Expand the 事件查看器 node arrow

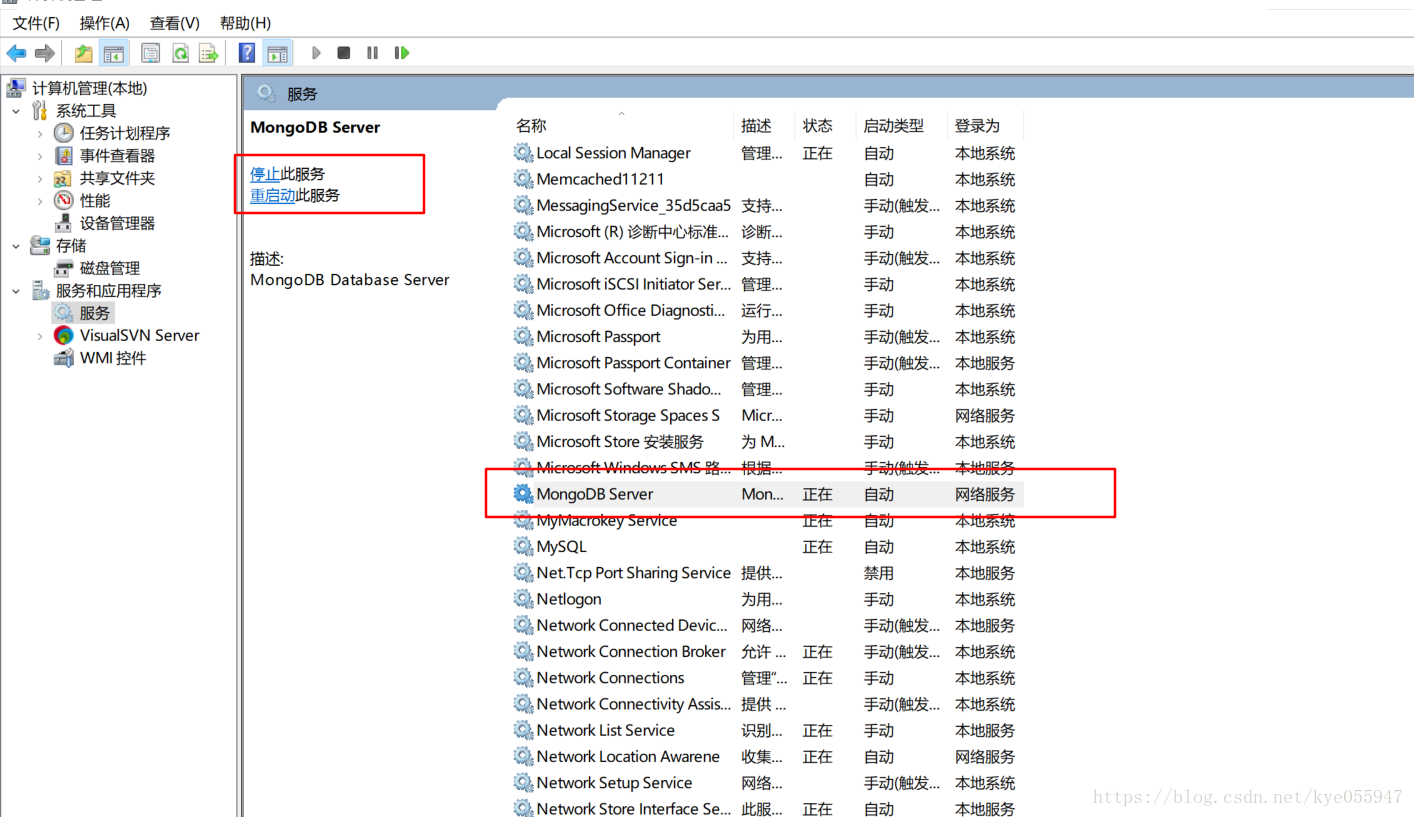[x=40, y=156]
